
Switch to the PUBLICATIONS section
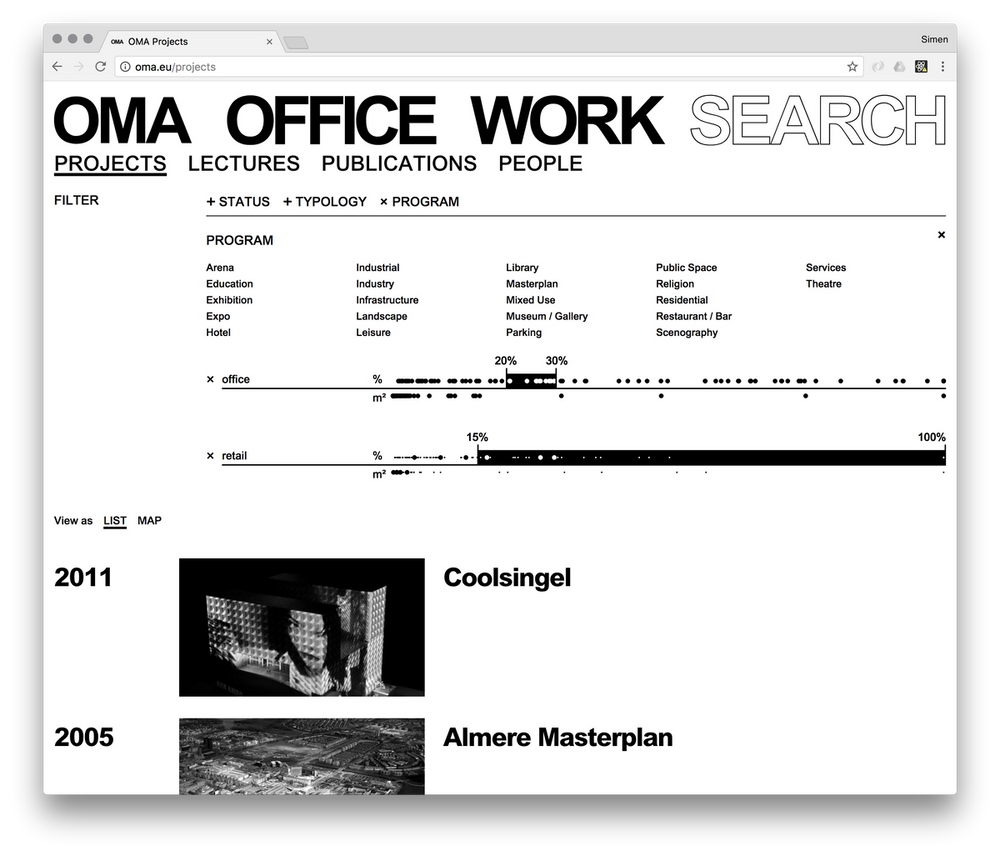pyautogui.click(x=399, y=164)
